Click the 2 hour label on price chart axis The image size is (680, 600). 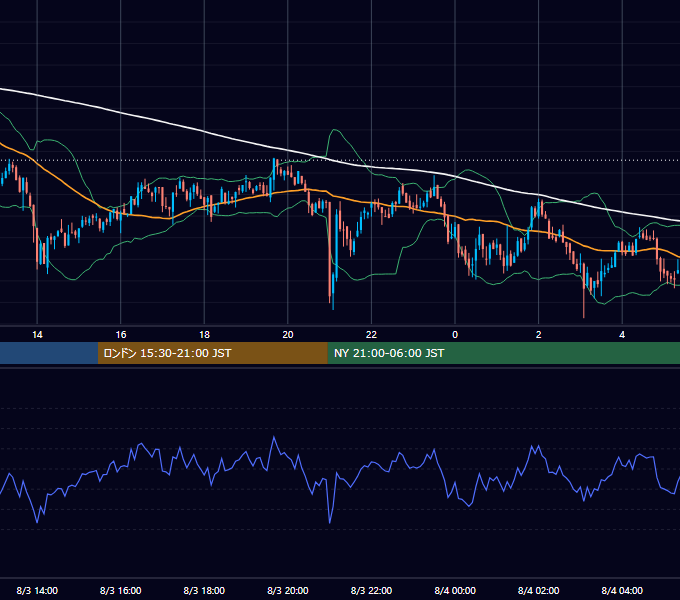pyautogui.click(x=539, y=335)
